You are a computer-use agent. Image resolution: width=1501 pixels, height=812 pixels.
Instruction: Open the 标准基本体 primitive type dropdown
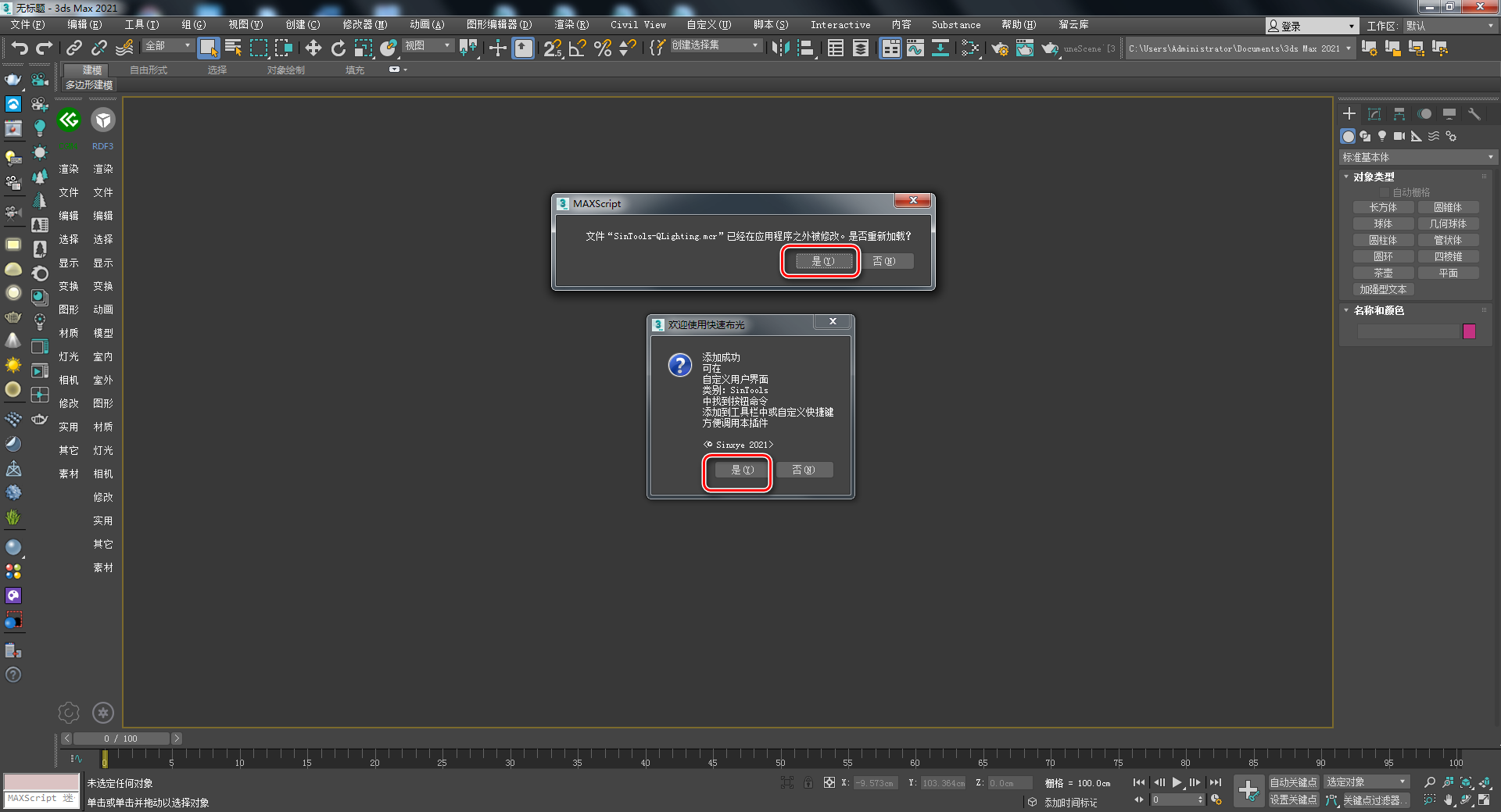[1417, 157]
